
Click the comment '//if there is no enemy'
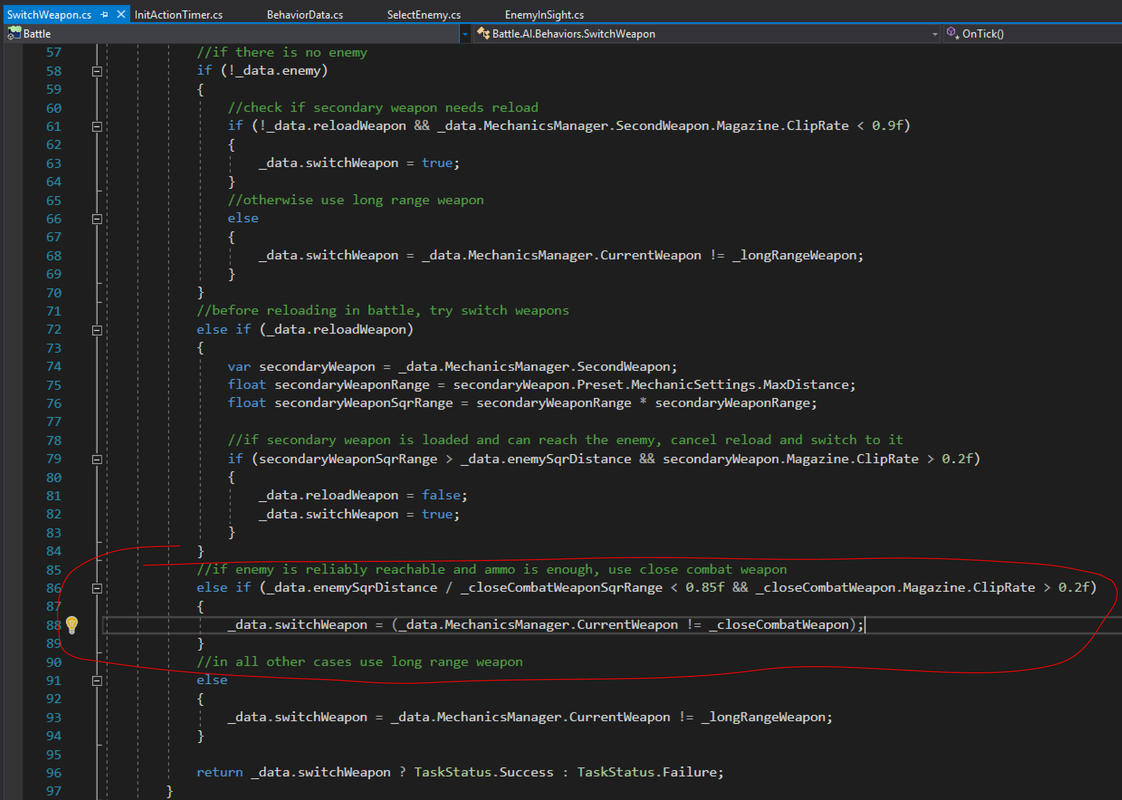282,52
